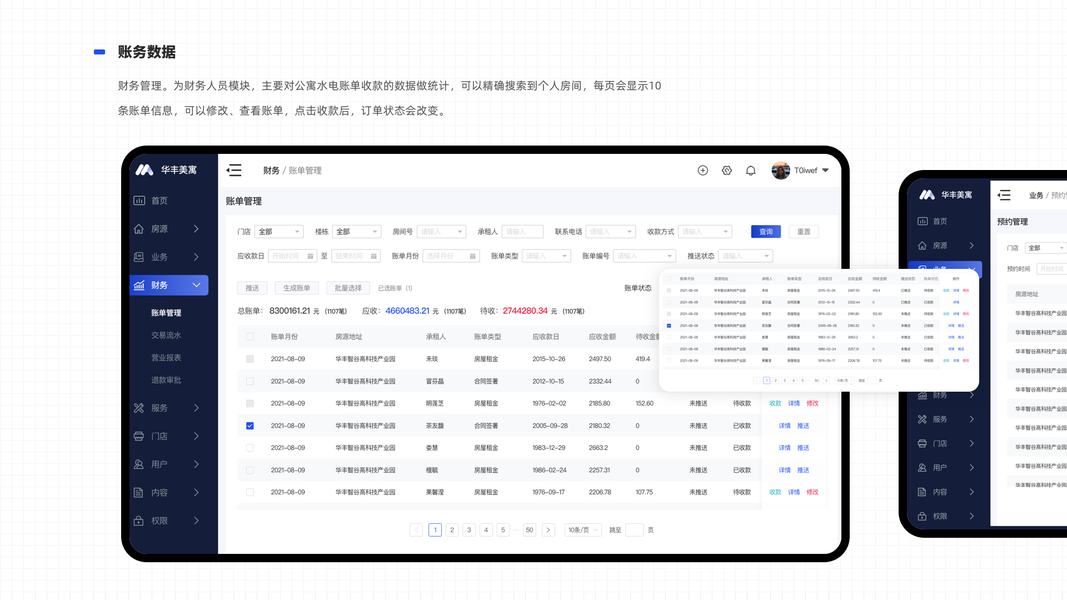Check the row with due date 2015-10-26
This screenshot has height=600, width=1067.
pyautogui.click(x=250, y=359)
